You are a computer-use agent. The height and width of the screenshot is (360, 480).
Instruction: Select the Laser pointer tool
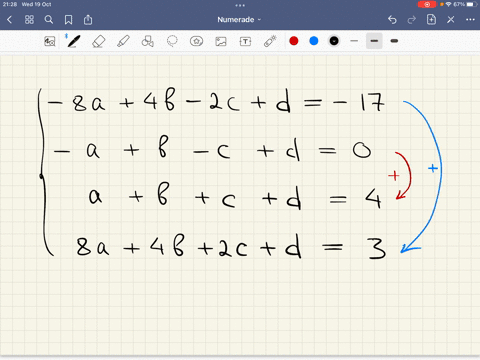(x=270, y=41)
